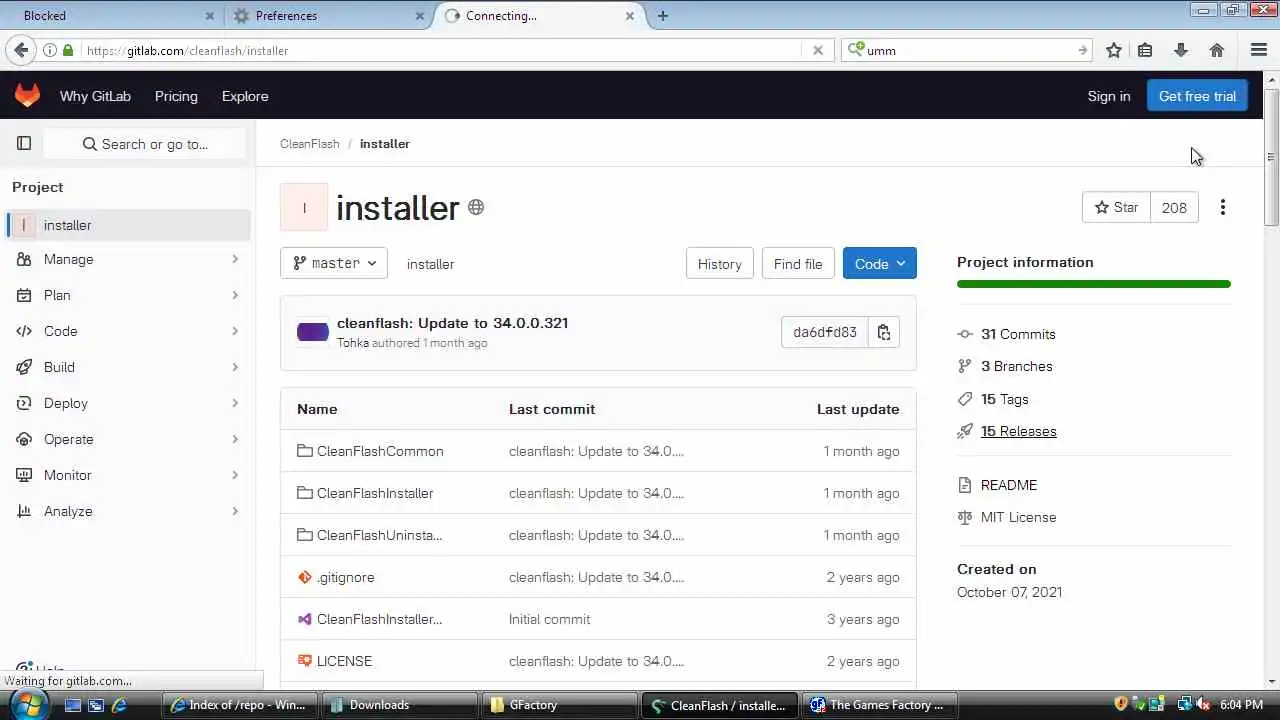Open Why GitLab menu item
The width and height of the screenshot is (1280, 720).
95,96
